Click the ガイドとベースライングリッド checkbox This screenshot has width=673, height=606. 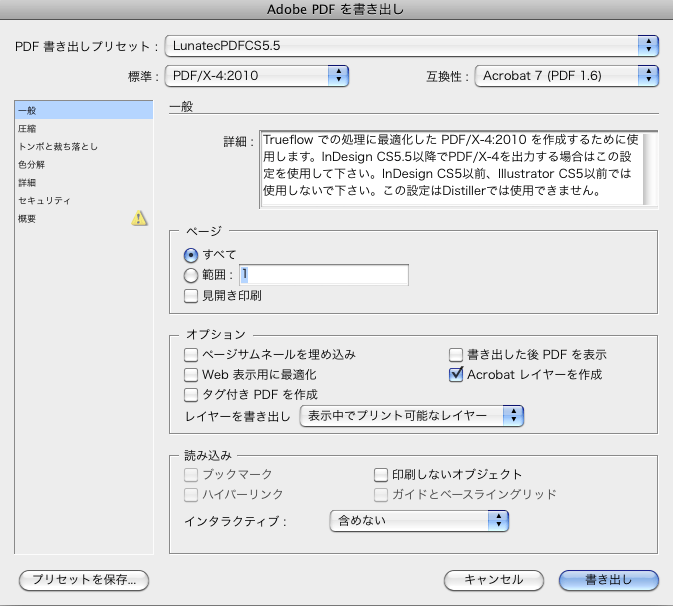[381, 494]
